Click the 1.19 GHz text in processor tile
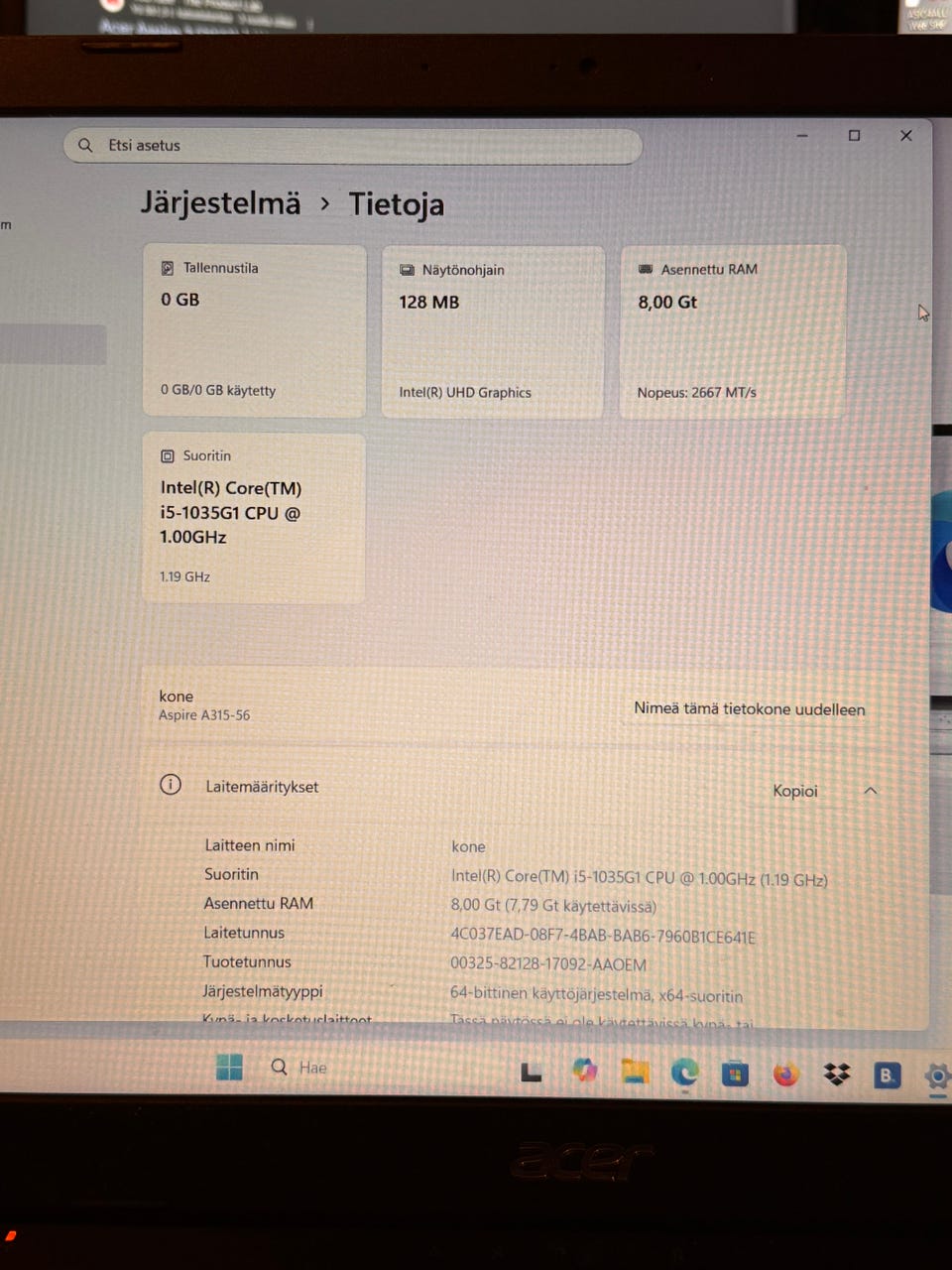The height and width of the screenshot is (1270, 952). (184, 576)
